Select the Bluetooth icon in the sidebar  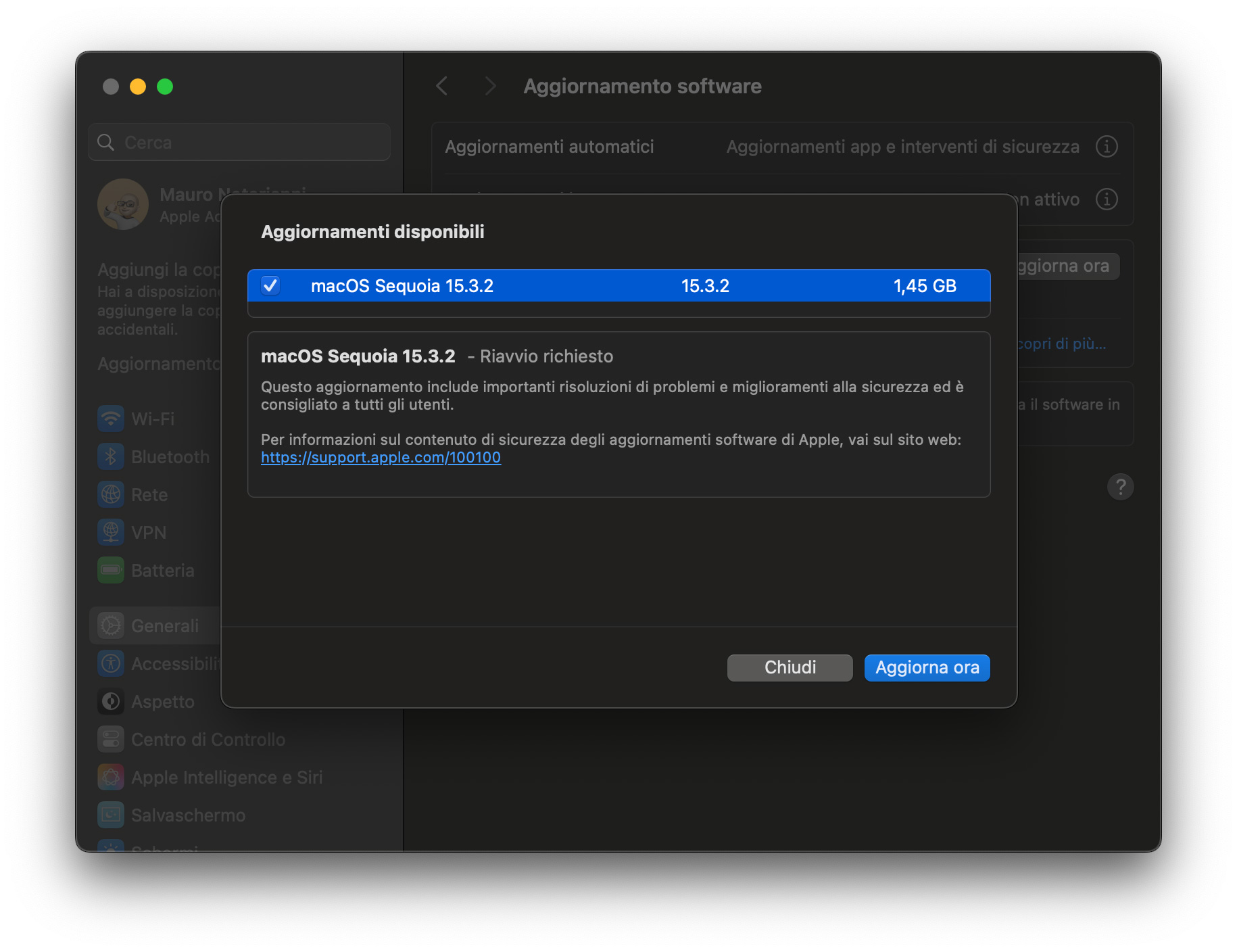[111, 456]
